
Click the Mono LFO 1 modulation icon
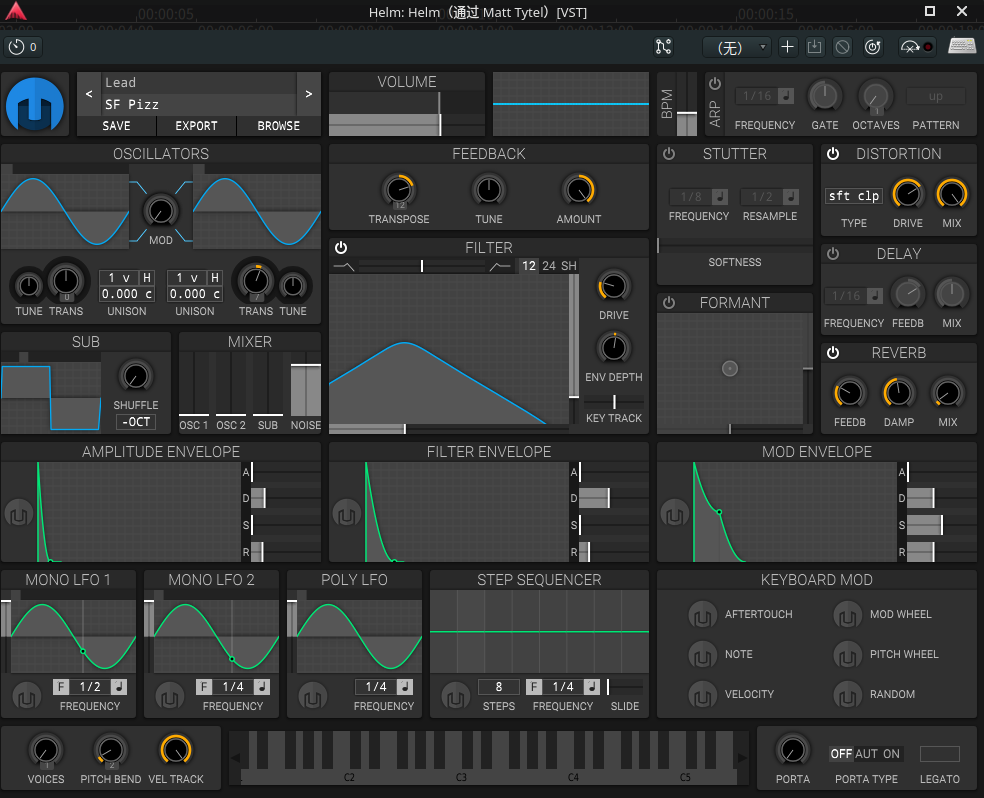pyautogui.click(x=26, y=696)
